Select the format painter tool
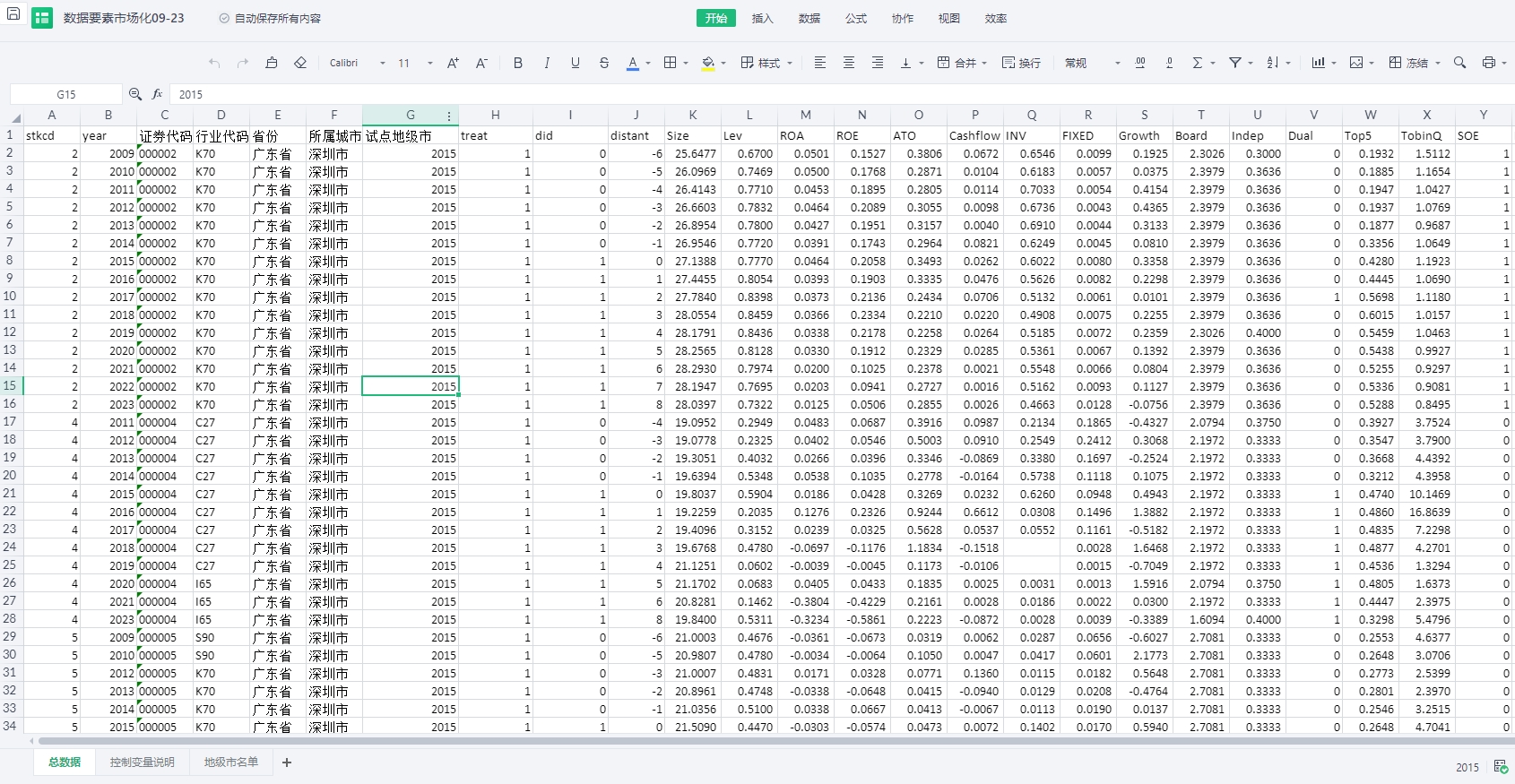 pos(272,63)
